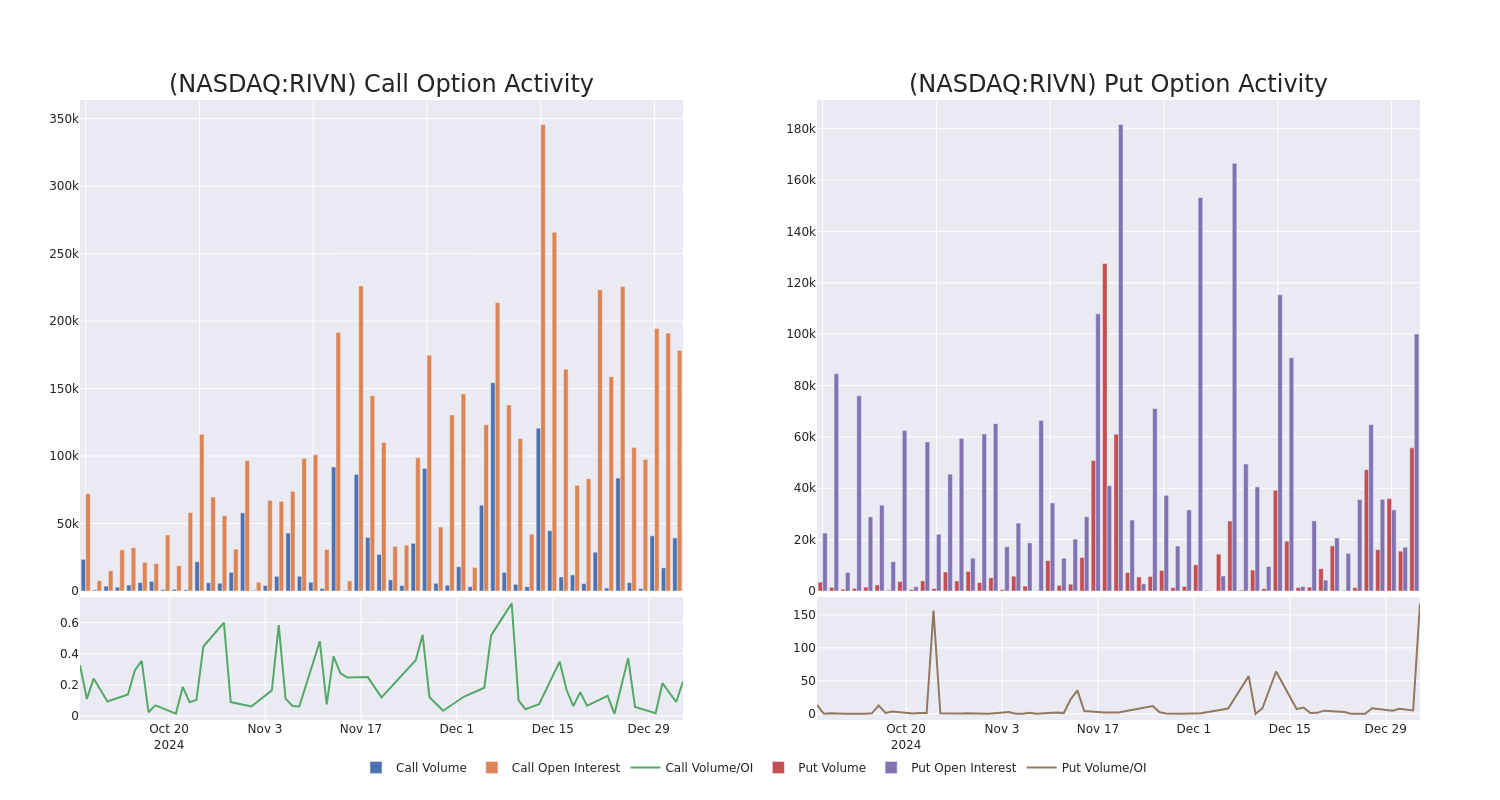Click the Nov 3 date under call chart
The image size is (1500, 800).
tap(265, 729)
